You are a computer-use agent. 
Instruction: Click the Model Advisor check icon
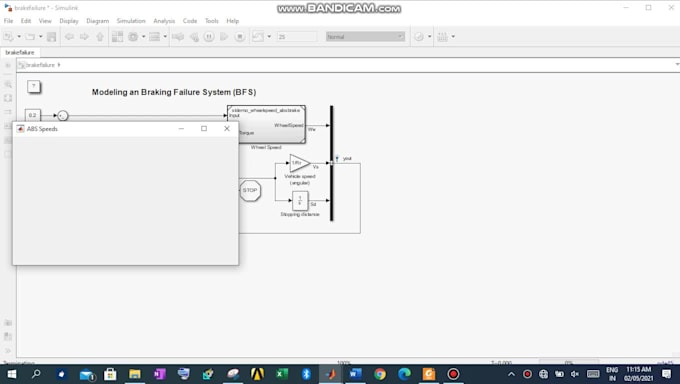click(419, 37)
